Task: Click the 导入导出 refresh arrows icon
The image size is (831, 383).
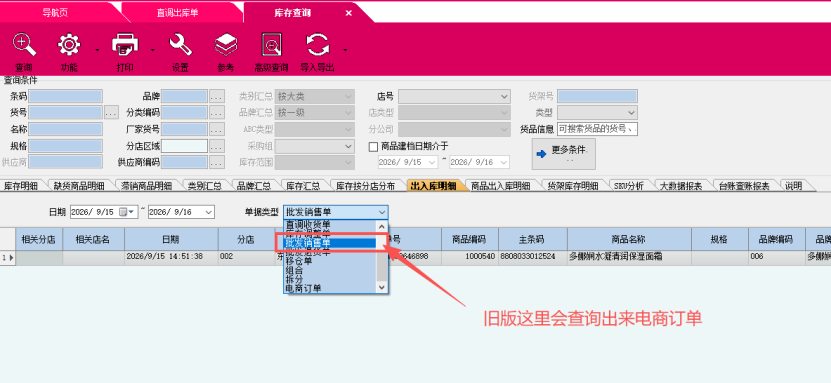Action: point(317,45)
